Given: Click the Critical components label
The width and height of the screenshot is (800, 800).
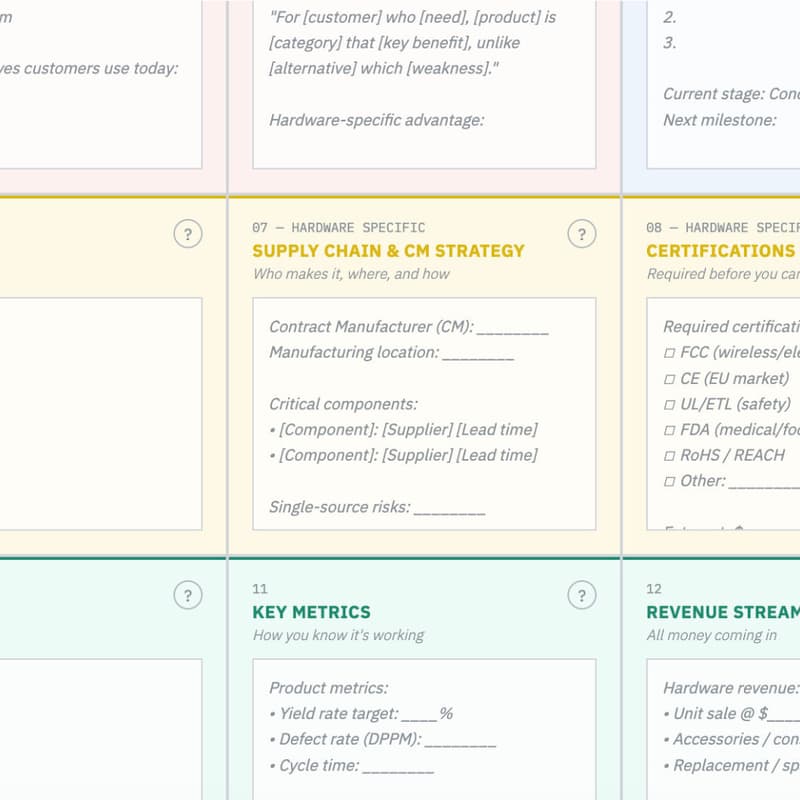Looking at the screenshot, I should click(343, 404).
